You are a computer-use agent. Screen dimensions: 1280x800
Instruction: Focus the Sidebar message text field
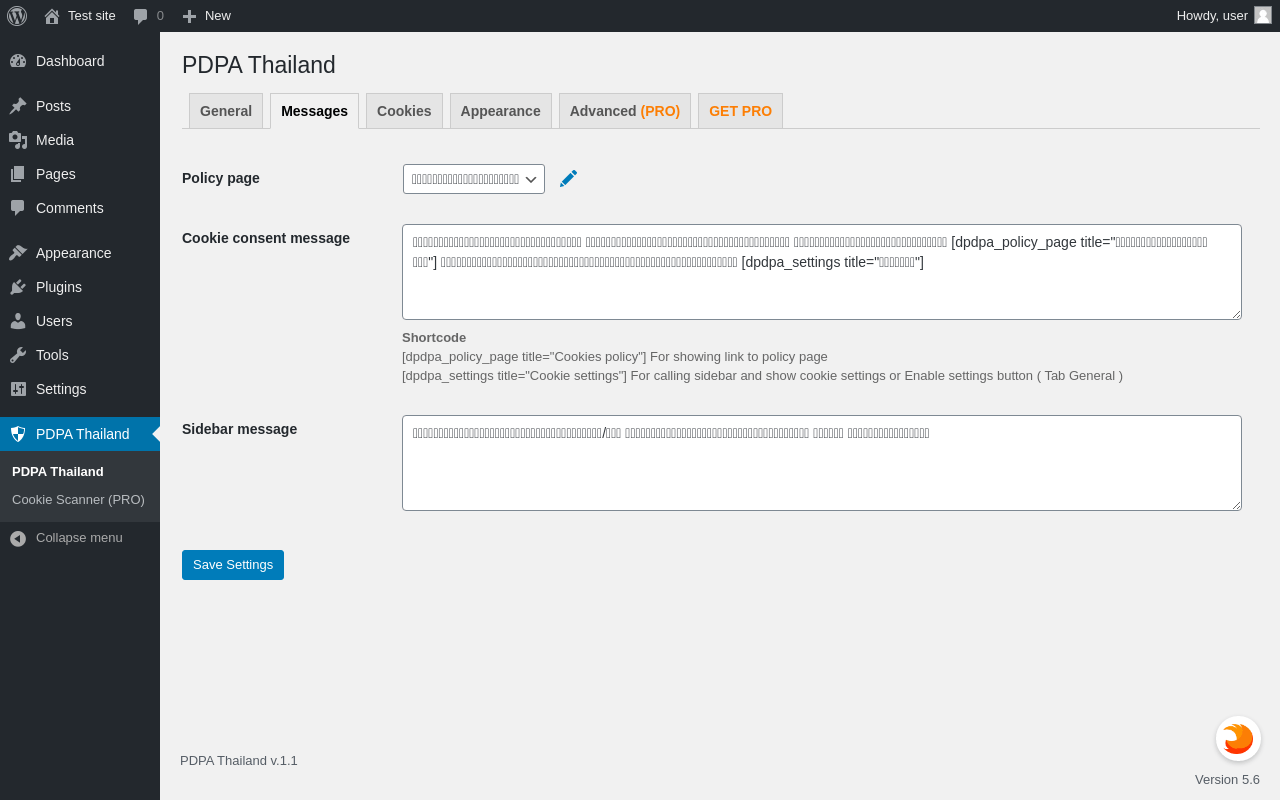click(822, 463)
